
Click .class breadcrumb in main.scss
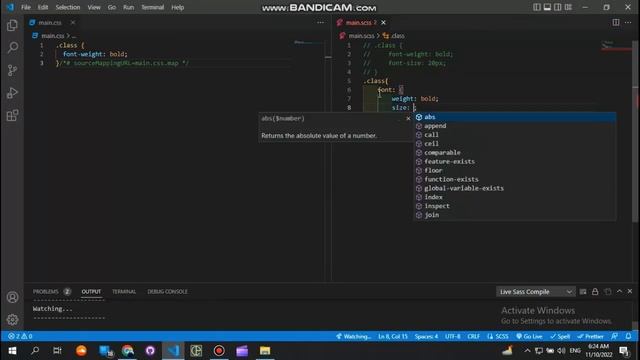coord(394,36)
